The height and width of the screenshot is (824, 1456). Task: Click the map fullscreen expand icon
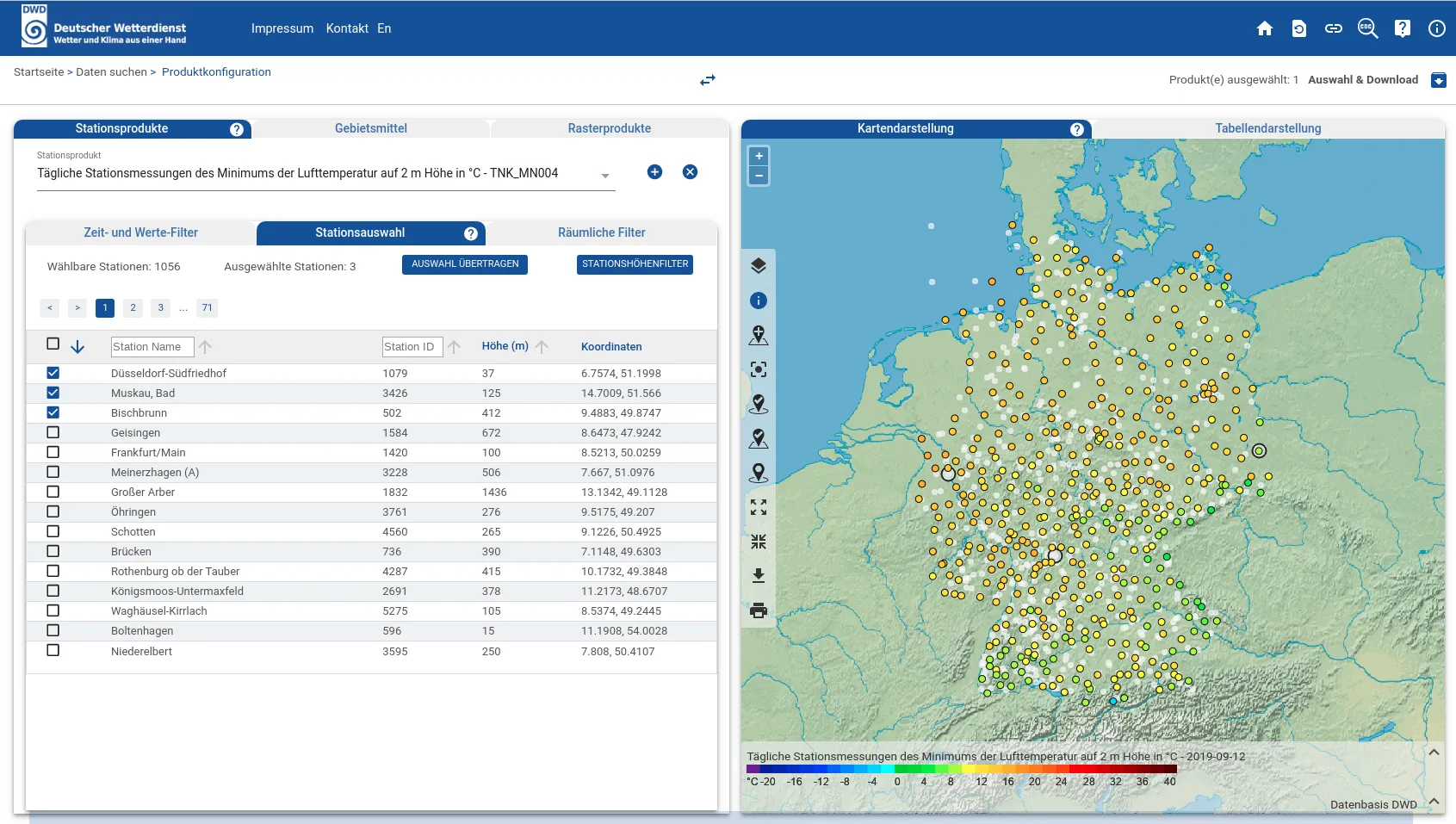tap(759, 507)
